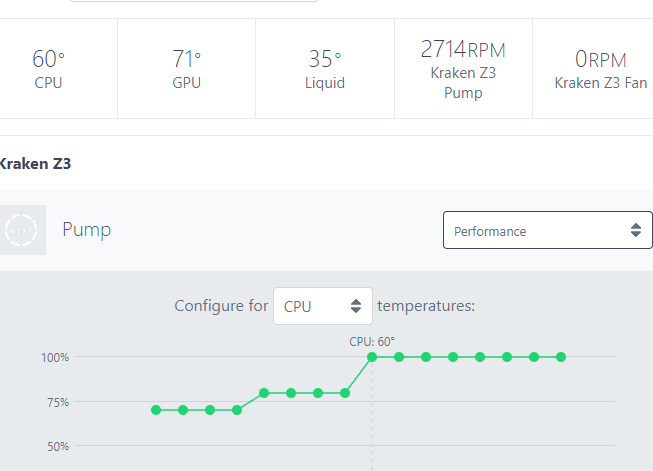Click the Kraken Z3 section heading
Screen dimensions: 653x471
click(x=35, y=164)
